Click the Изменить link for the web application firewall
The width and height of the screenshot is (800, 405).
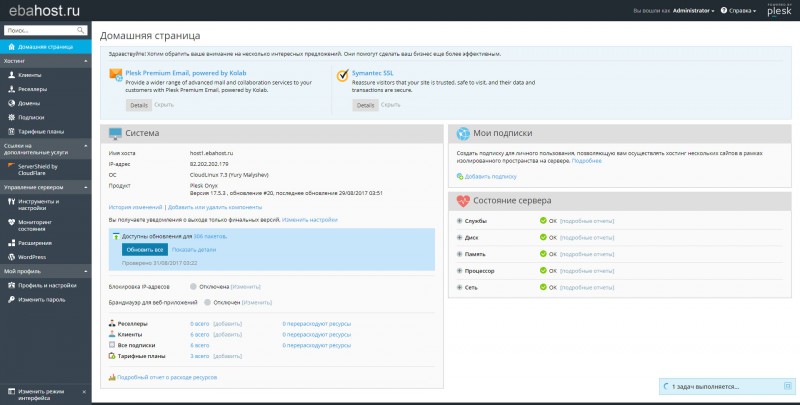(257, 301)
